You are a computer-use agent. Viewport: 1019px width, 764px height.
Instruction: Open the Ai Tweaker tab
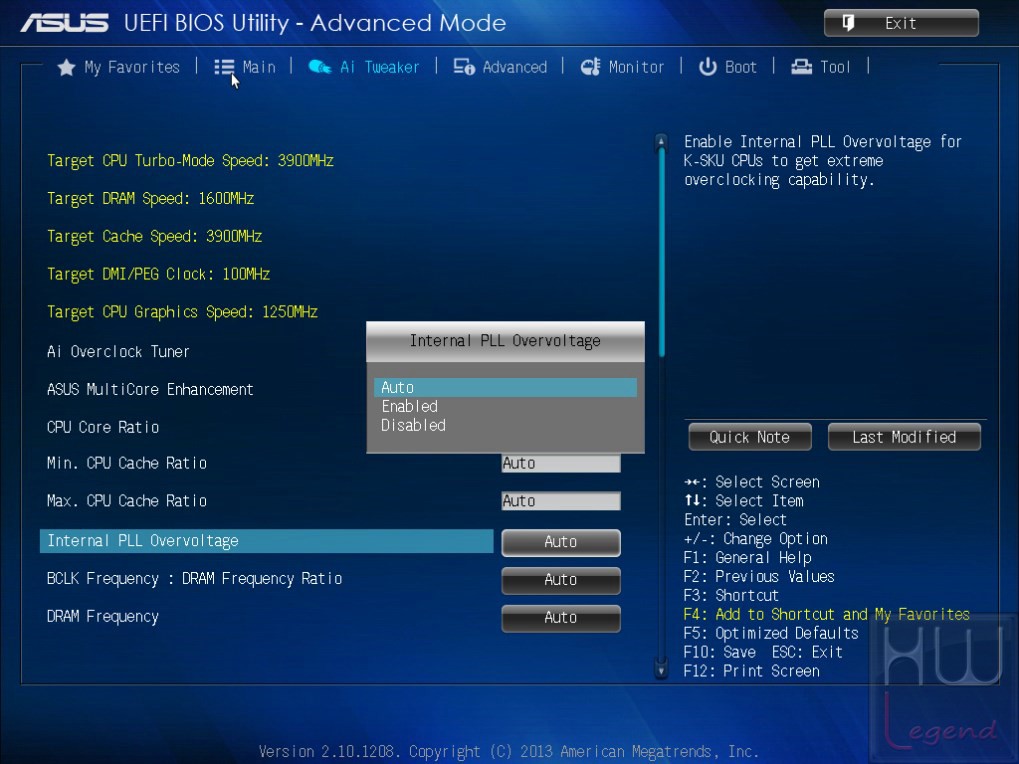(x=380, y=67)
